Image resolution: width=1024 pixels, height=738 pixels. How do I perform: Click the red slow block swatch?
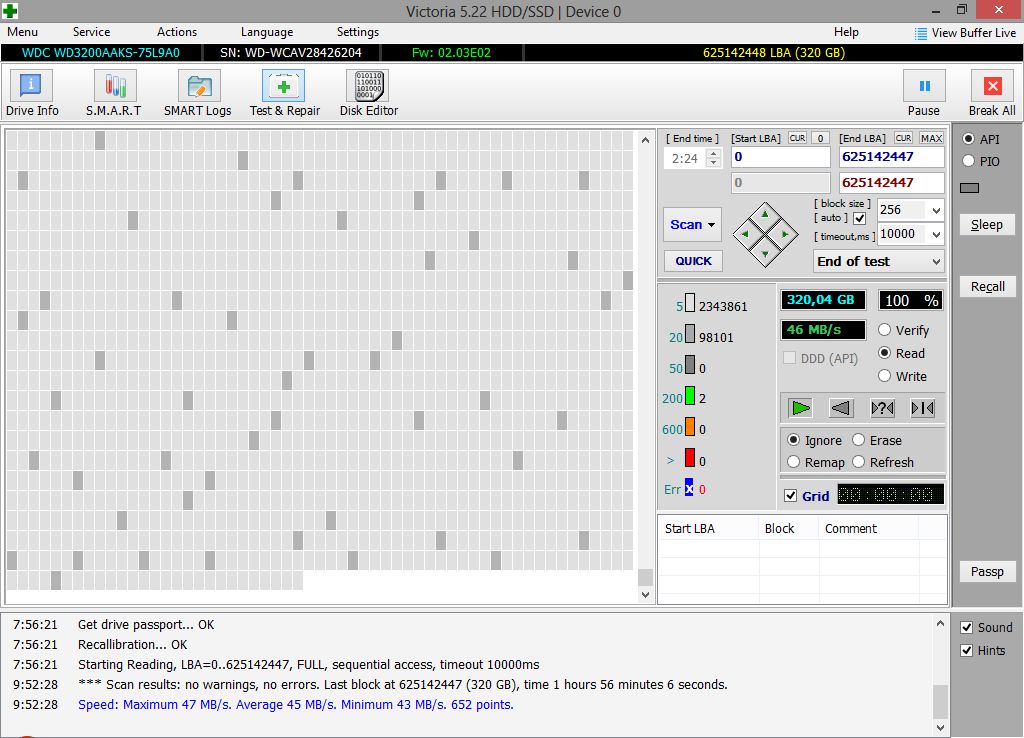coord(690,458)
